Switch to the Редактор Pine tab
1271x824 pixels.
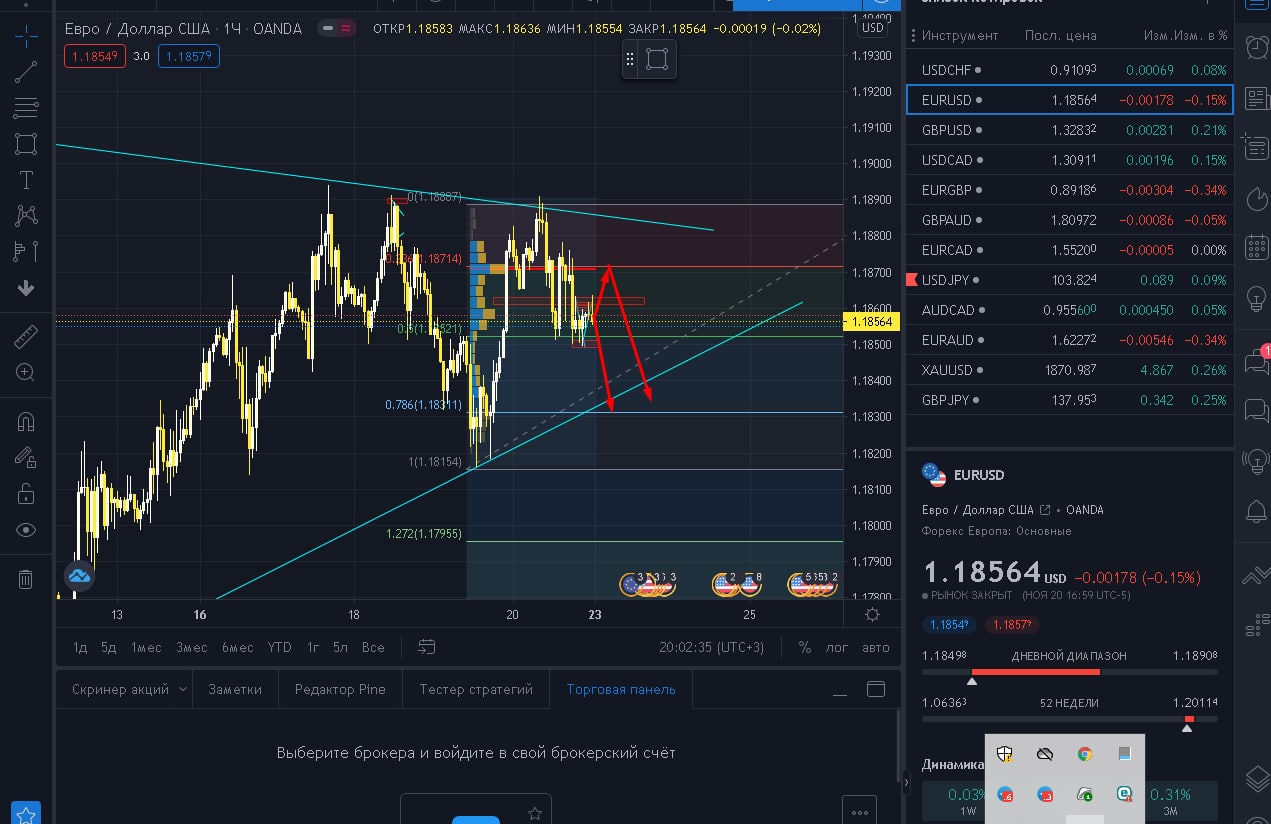[340, 689]
